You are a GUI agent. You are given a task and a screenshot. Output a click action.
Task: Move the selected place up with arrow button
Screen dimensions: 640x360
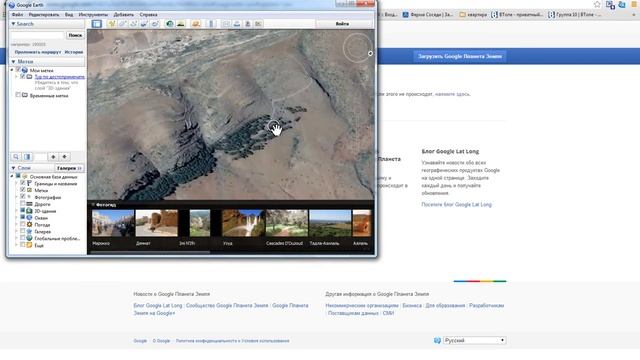tap(53, 157)
